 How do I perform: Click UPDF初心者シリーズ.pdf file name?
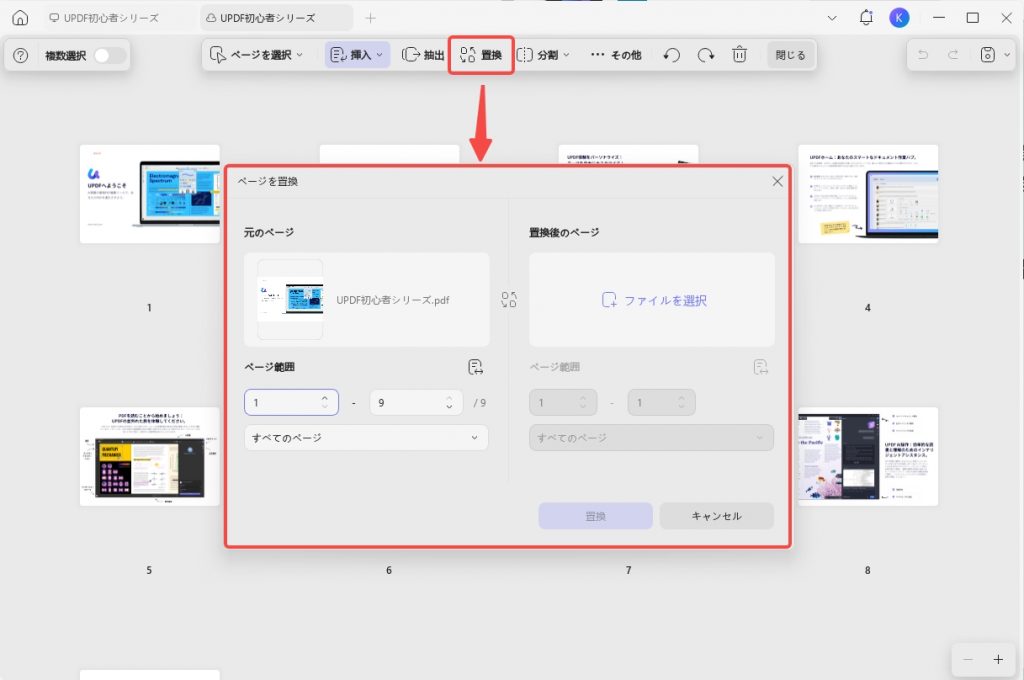pos(392,300)
